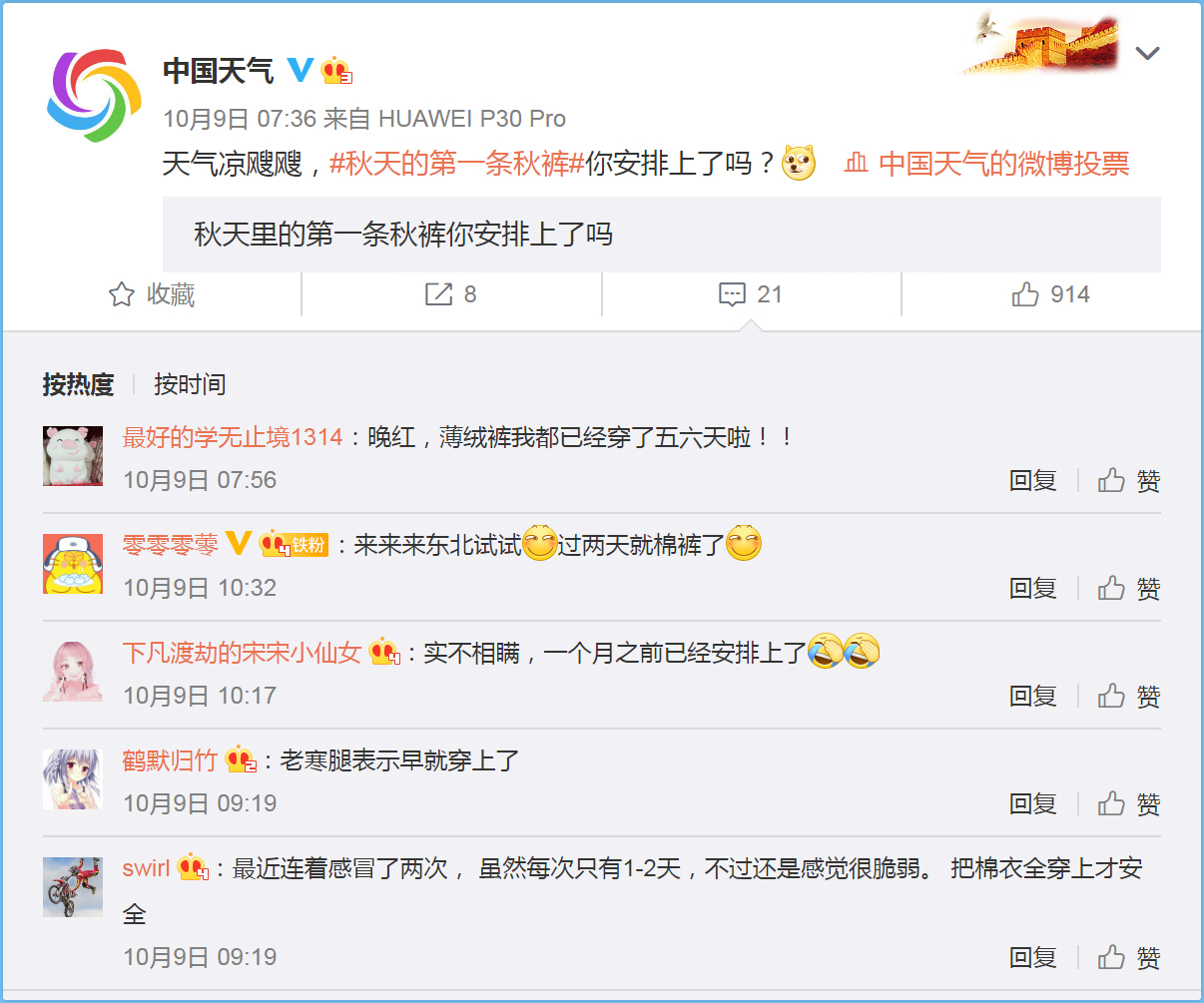Image resolution: width=1204 pixels, height=1003 pixels.
Task: Open the poll card 秋天里的第一条秋裤你安排上了吗
Action: tap(662, 235)
